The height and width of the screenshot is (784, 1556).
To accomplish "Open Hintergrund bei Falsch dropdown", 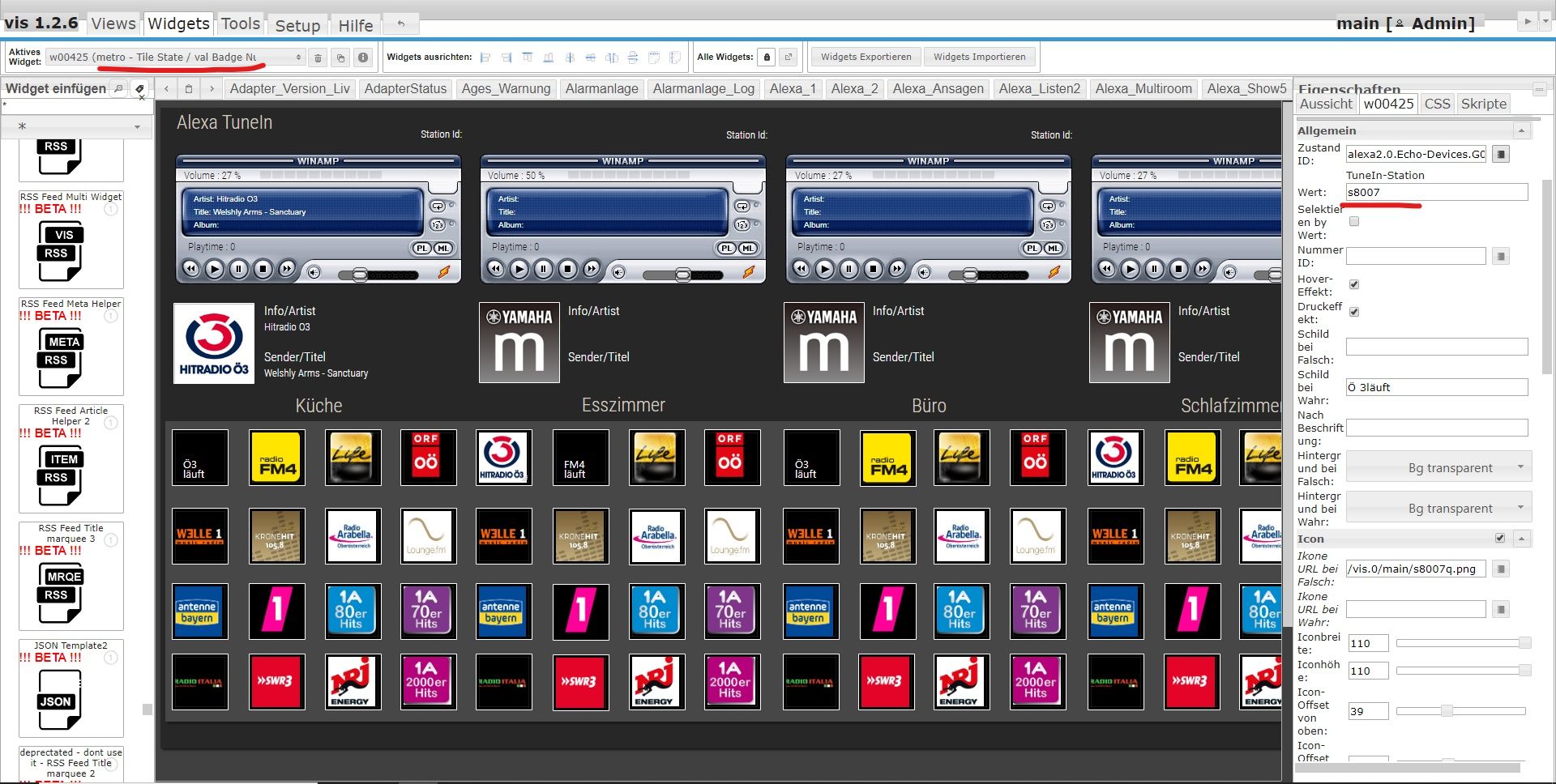I will pos(1438,468).
